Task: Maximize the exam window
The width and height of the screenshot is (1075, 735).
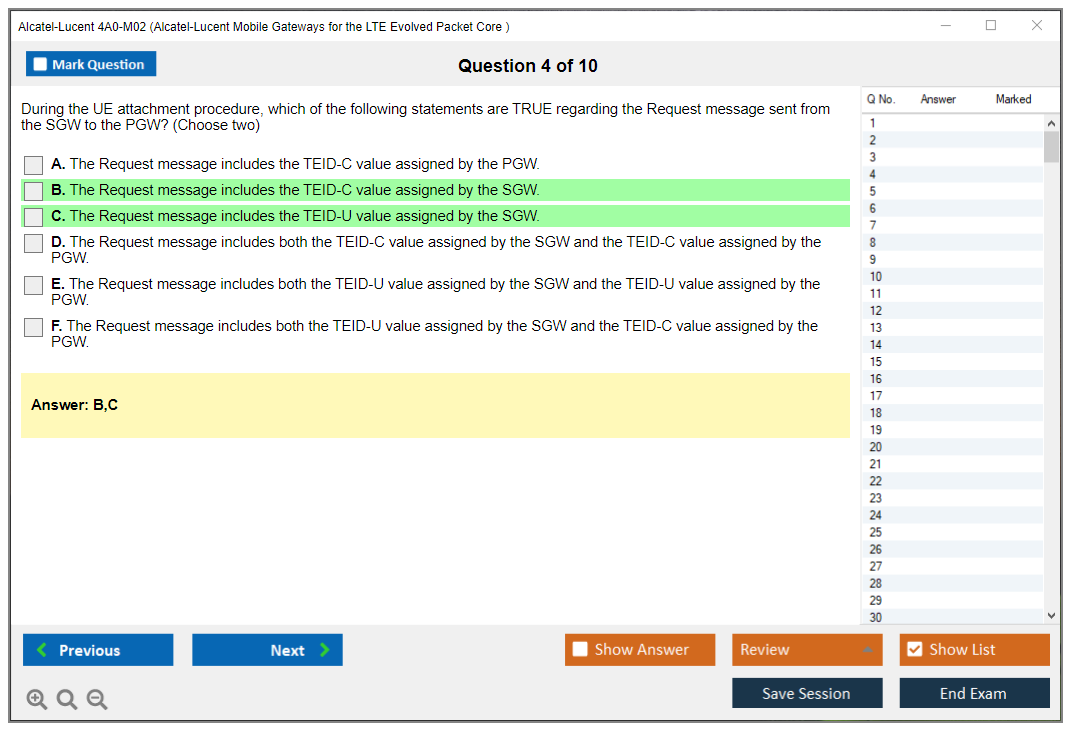Action: pyautogui.click(x=991, y=26)
